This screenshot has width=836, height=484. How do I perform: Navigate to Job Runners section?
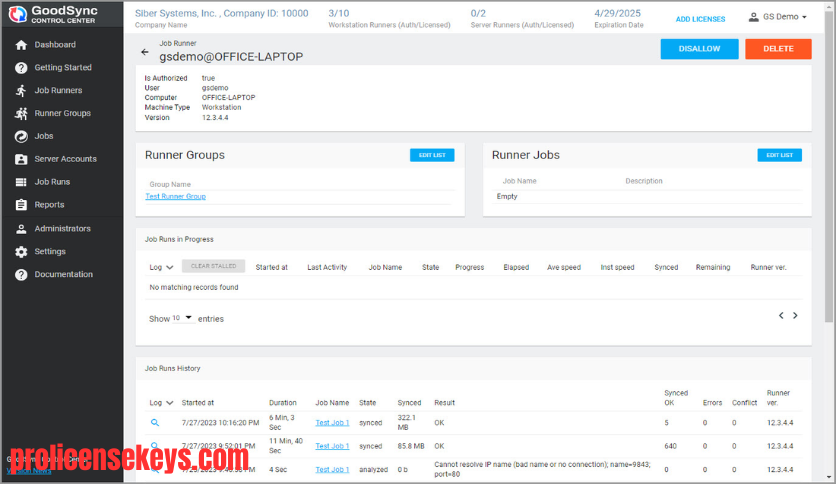(58, 91)
